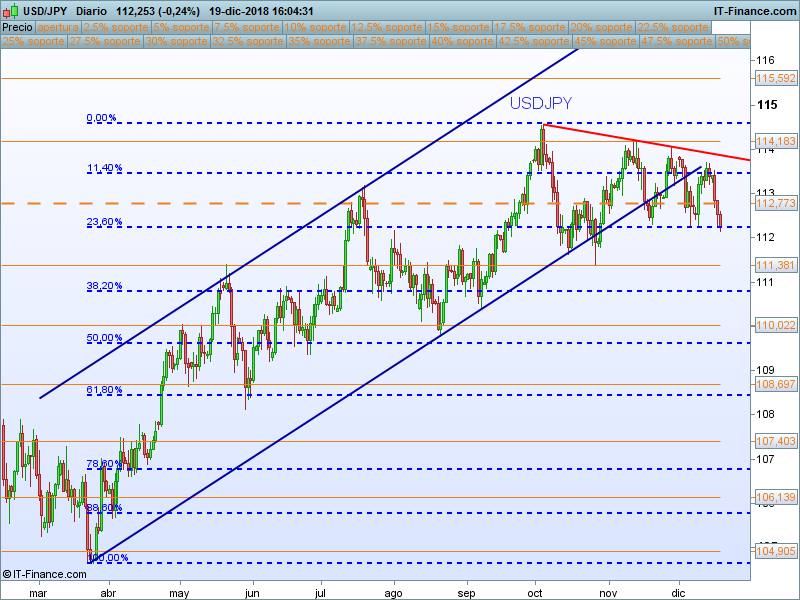Screen dimensions: 800x600
Task: Click the 107,403 price tag
Action: [x=776, y=441]
